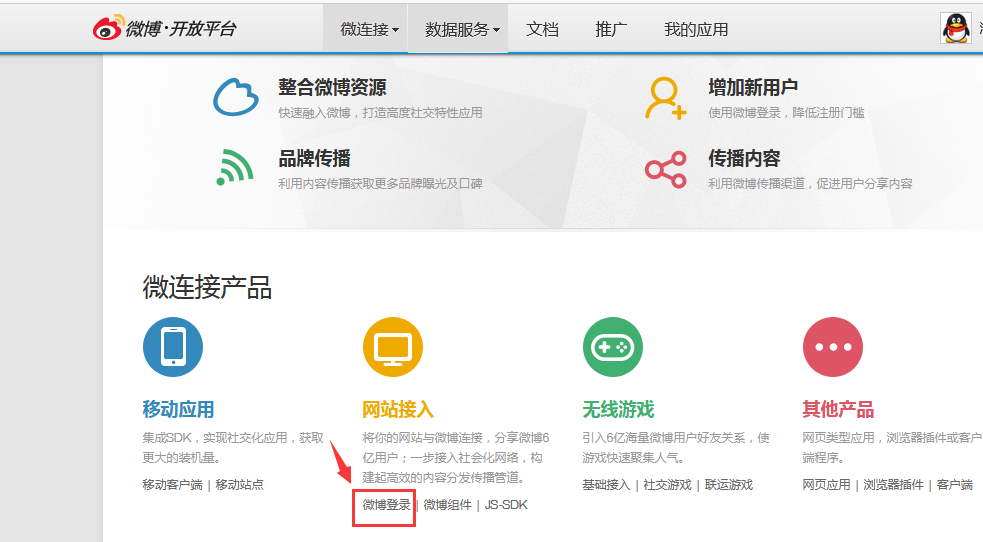The height and width of the screenshot is (542, 983).
Task: Go to 我的应用 in navigation bar
Action: pos(696,30)
